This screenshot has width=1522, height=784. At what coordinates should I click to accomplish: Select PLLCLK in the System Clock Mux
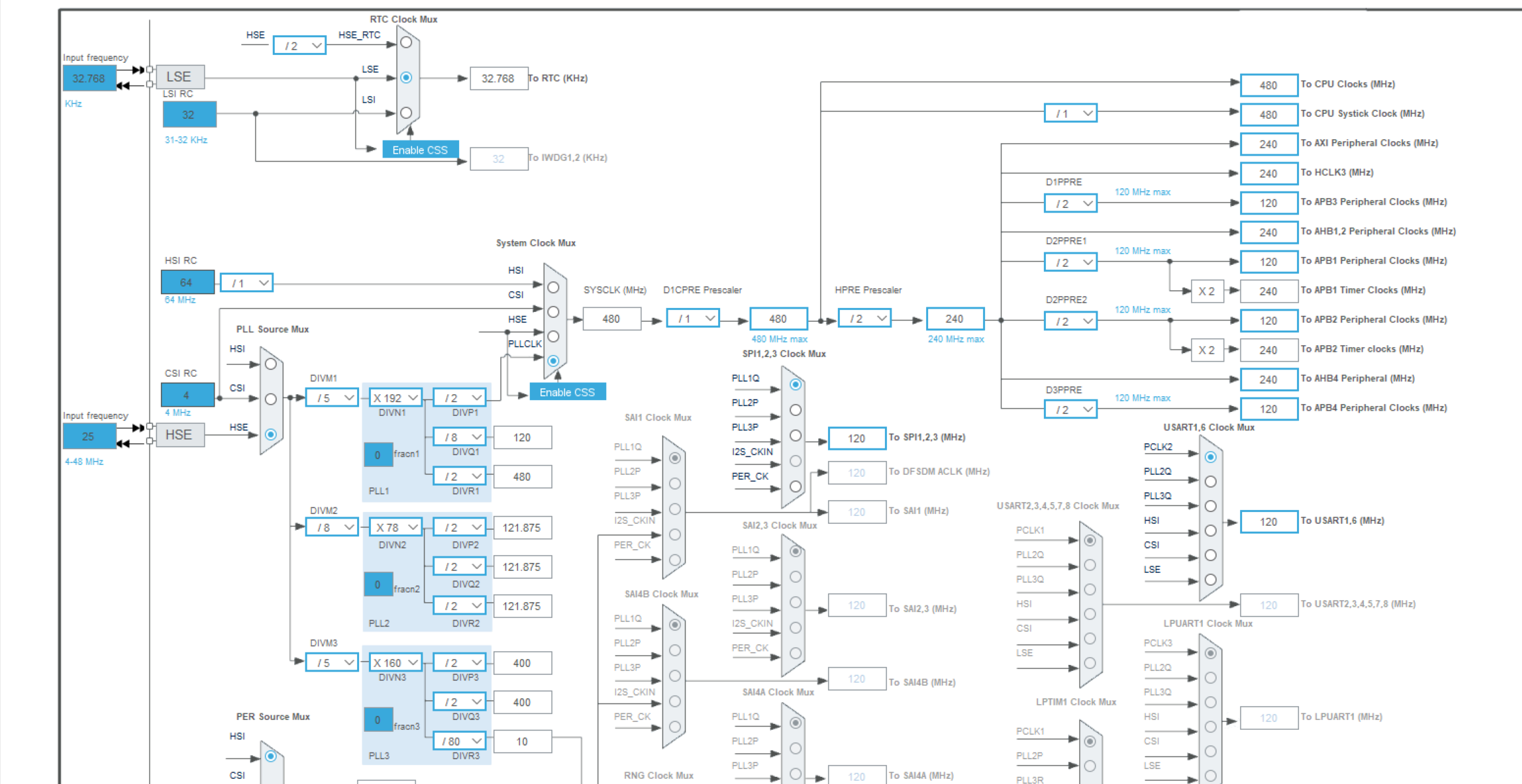tap(553, 360)
